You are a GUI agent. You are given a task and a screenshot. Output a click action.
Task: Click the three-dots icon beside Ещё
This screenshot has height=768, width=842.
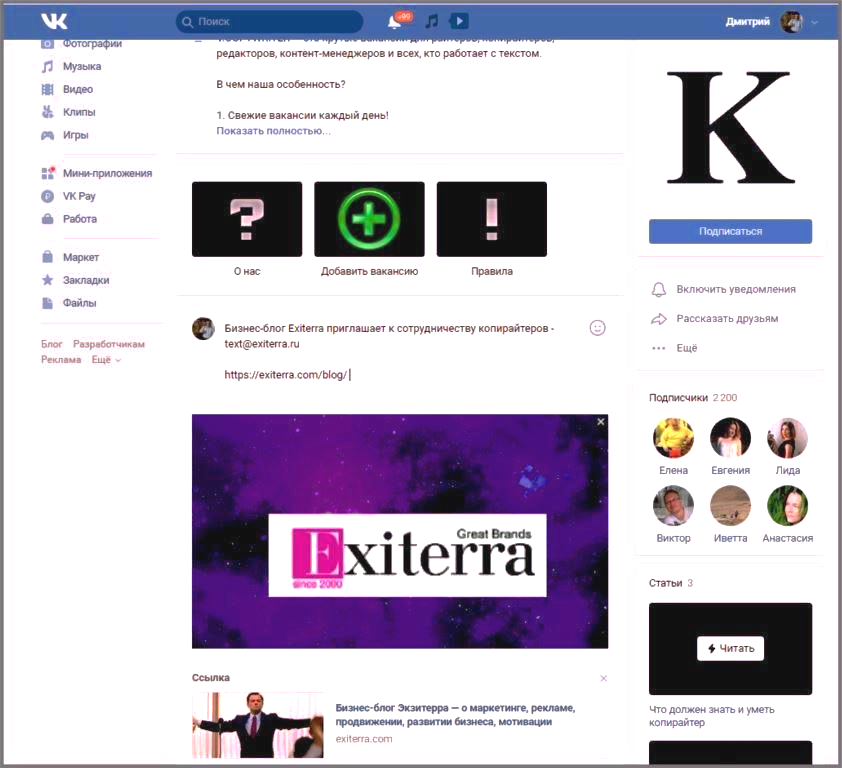[659, 349]
